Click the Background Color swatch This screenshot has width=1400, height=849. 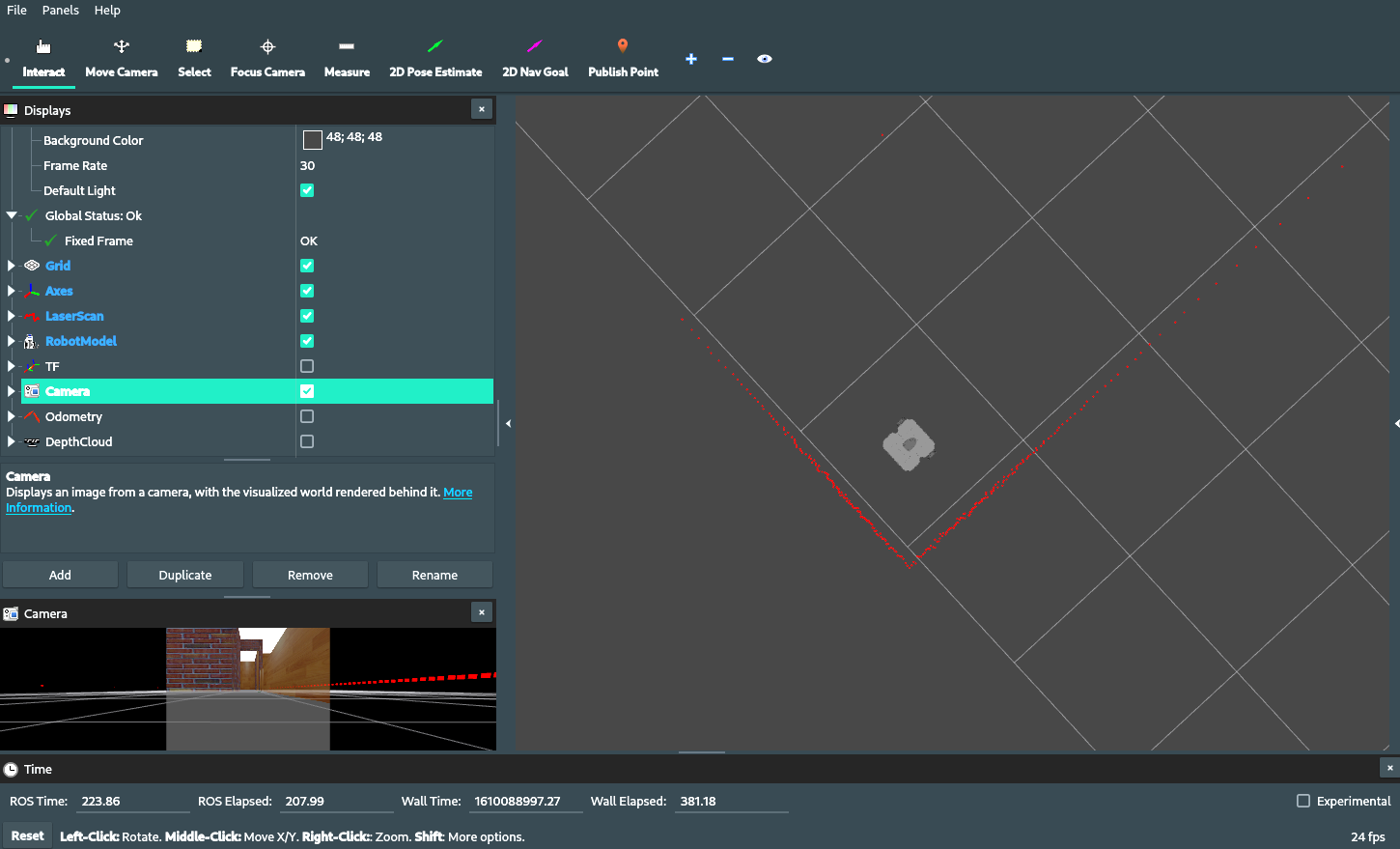312,140
